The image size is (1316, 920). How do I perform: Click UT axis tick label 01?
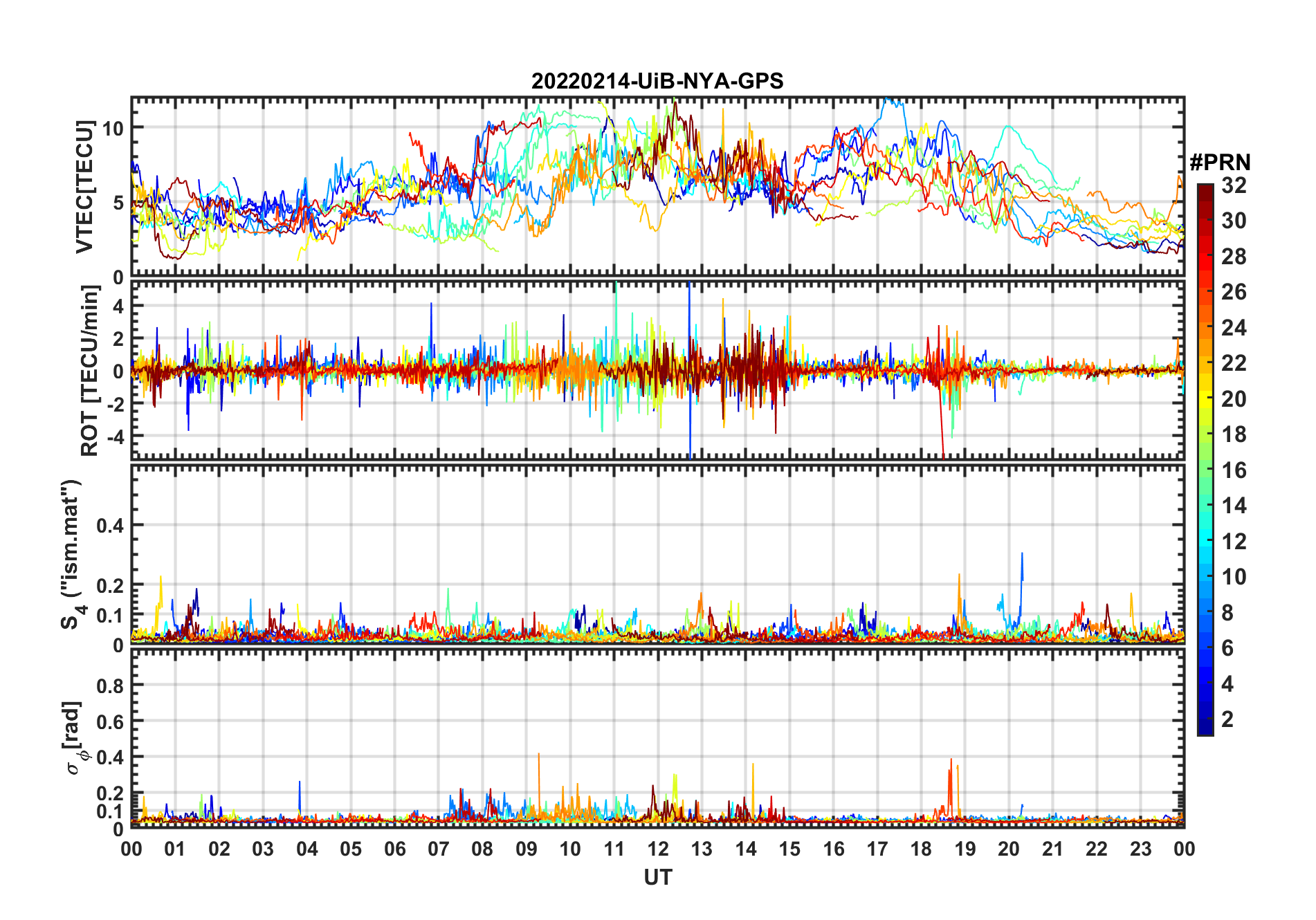175,849
